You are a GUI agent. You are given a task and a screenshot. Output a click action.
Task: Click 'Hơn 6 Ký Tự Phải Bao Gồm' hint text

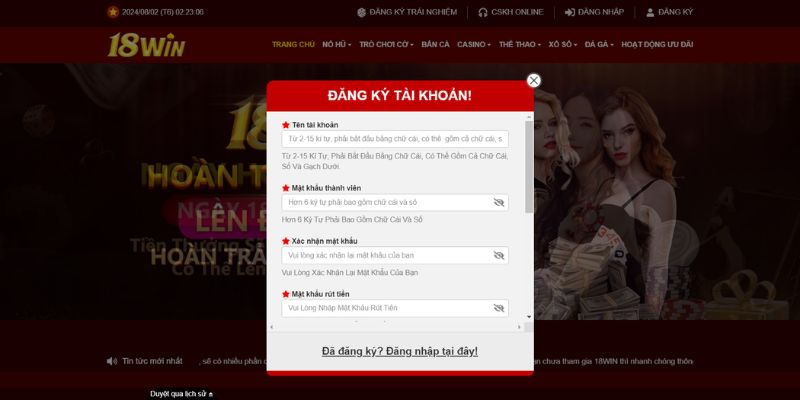point(352,220)
